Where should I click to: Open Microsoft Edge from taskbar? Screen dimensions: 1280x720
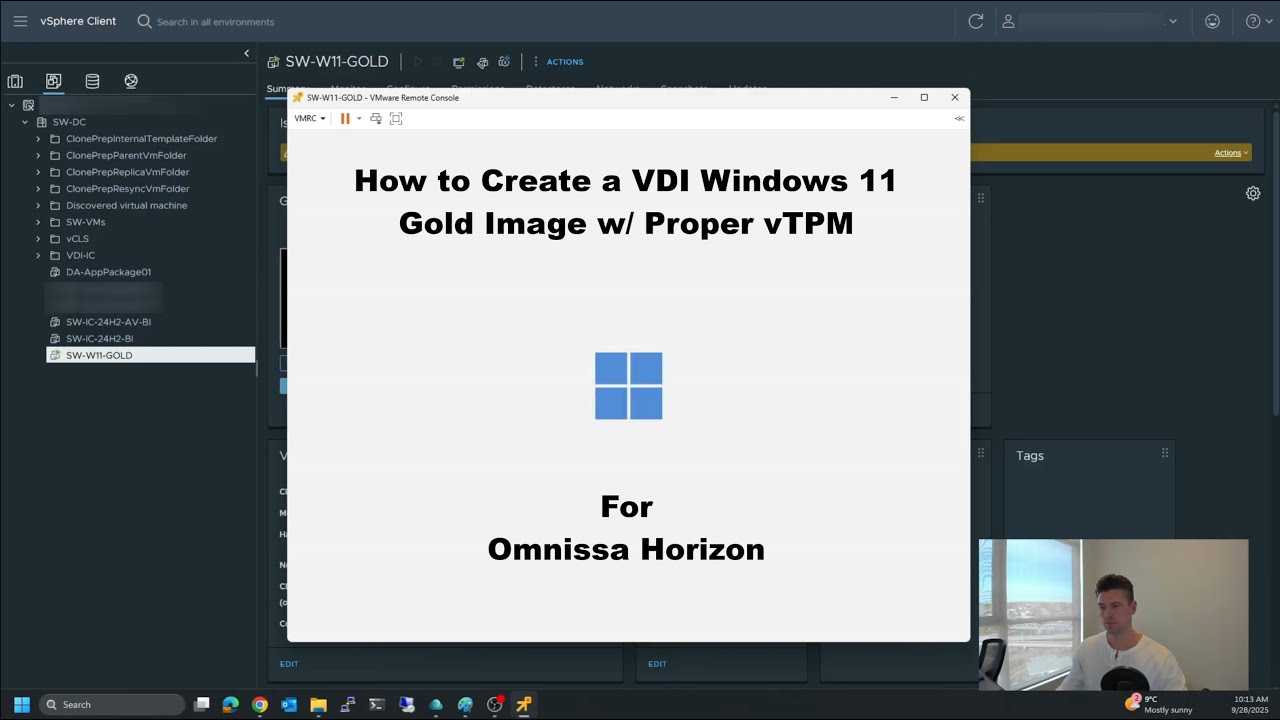(231, 704)
